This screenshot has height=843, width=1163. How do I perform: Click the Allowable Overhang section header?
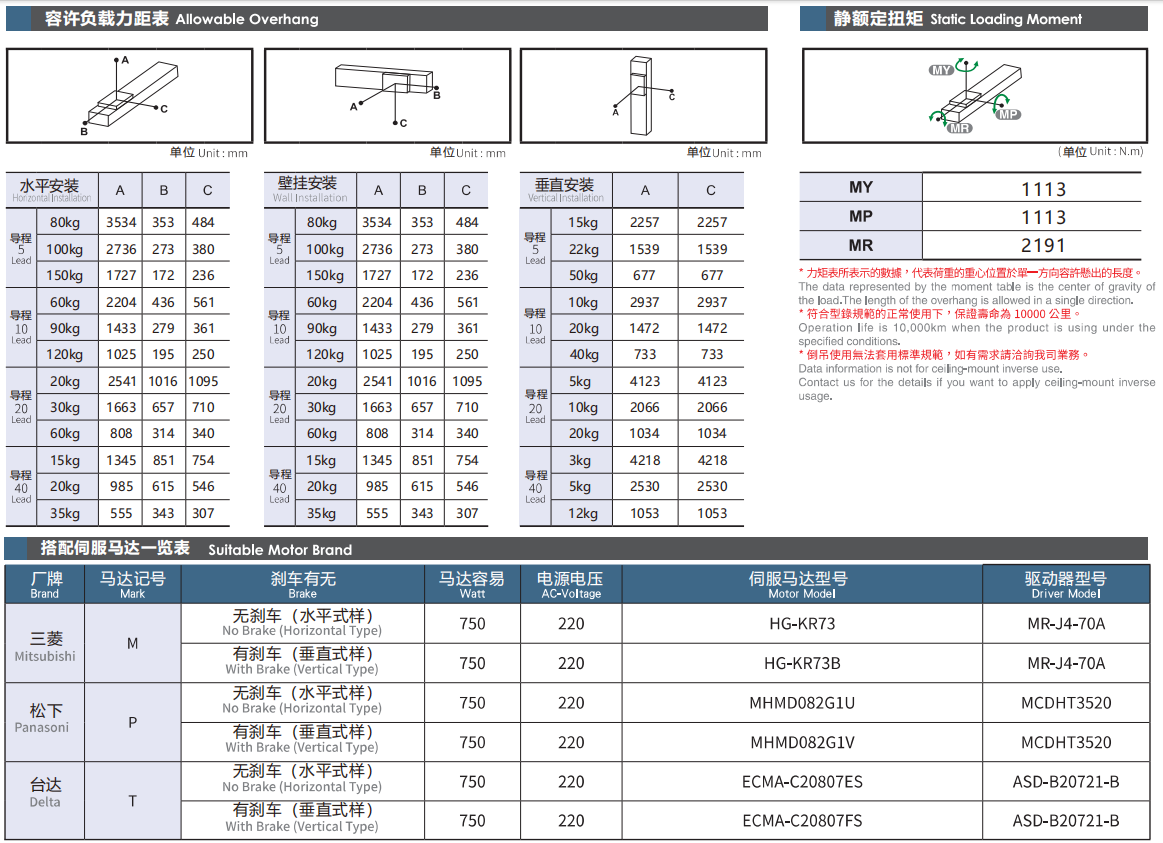click(181, 19)
